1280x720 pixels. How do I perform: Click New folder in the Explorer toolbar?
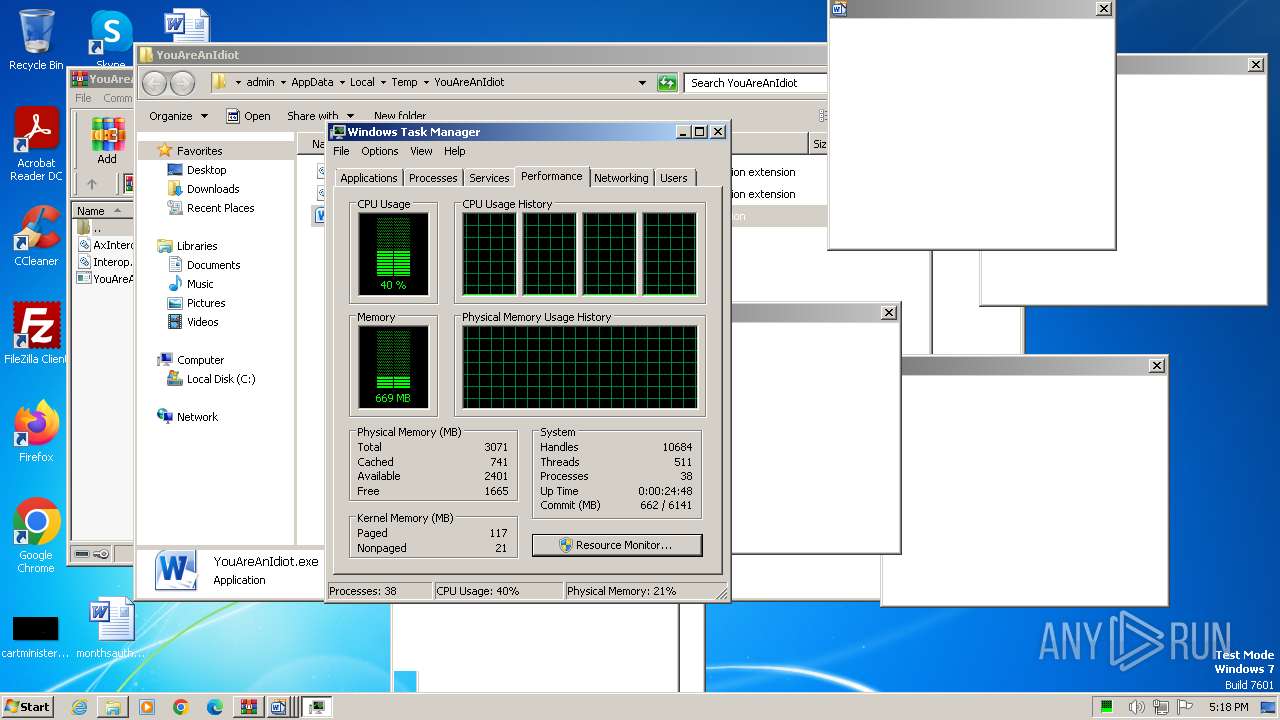[x=399, y=116]
